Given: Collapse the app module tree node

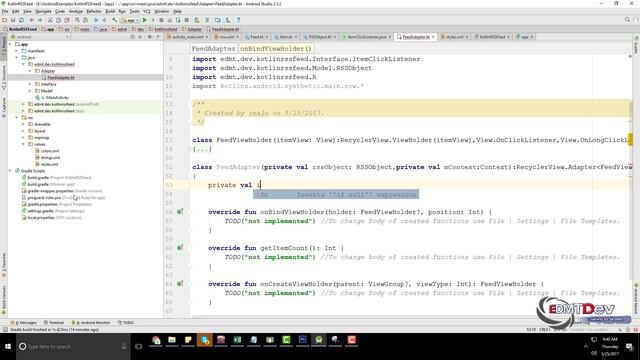Looking at the screenshot, I should (11, 44).
